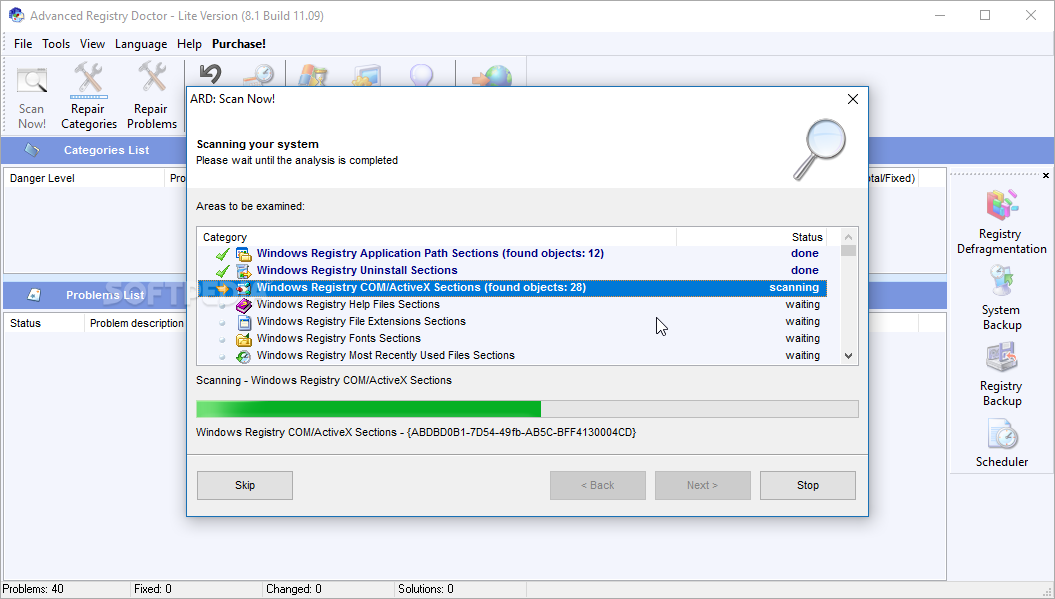Select Windows Registry Uninstall Sections row

tap(512, 271)
